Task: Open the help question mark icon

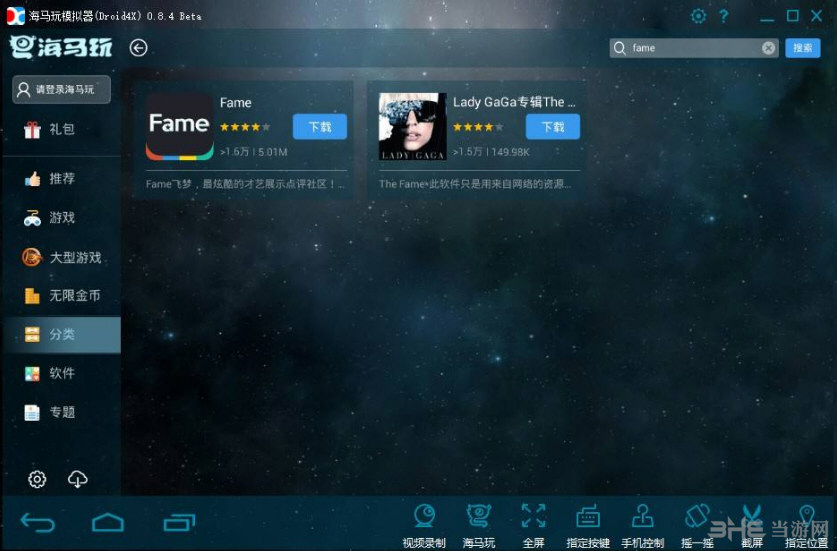Action: (x=723, y=16)
